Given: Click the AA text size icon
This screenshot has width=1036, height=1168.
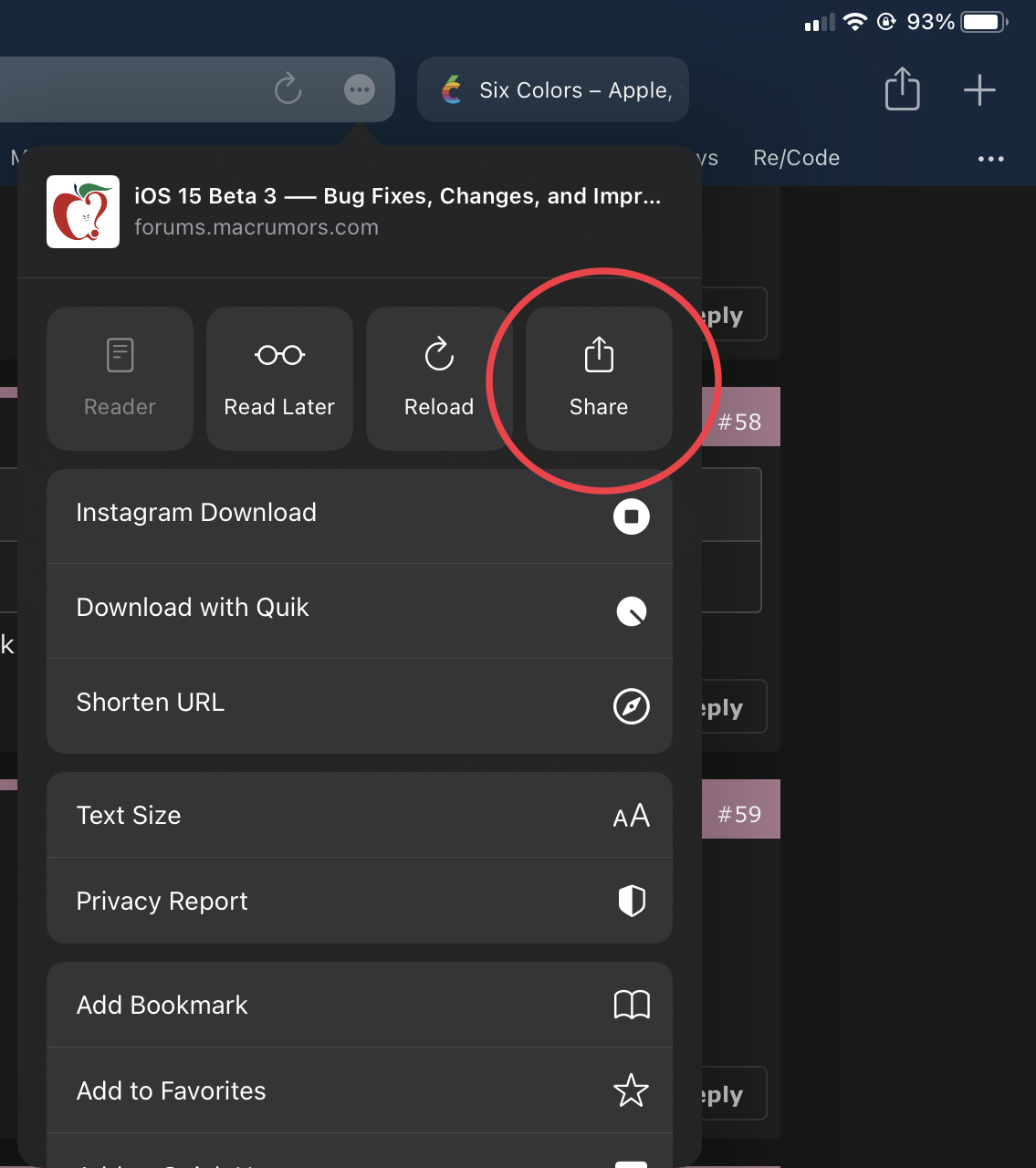Looking at the screenshot, I should 632,815.
